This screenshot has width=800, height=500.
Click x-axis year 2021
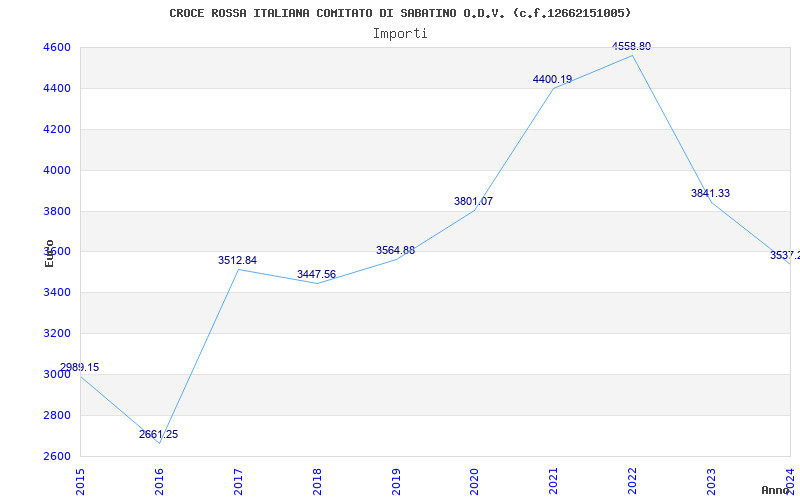click(554, 482)
